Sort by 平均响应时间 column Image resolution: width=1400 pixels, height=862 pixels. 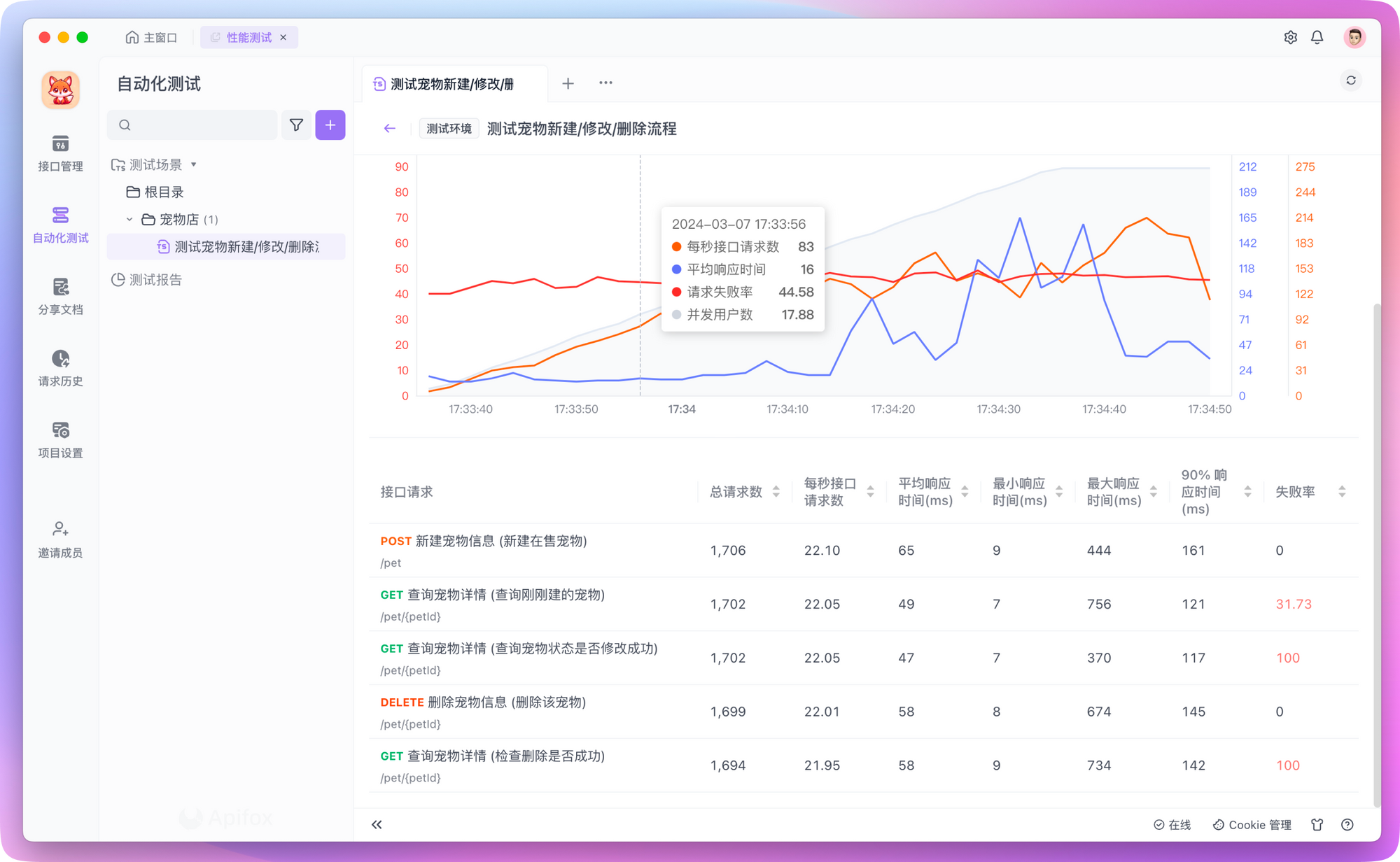pos(965,492)
